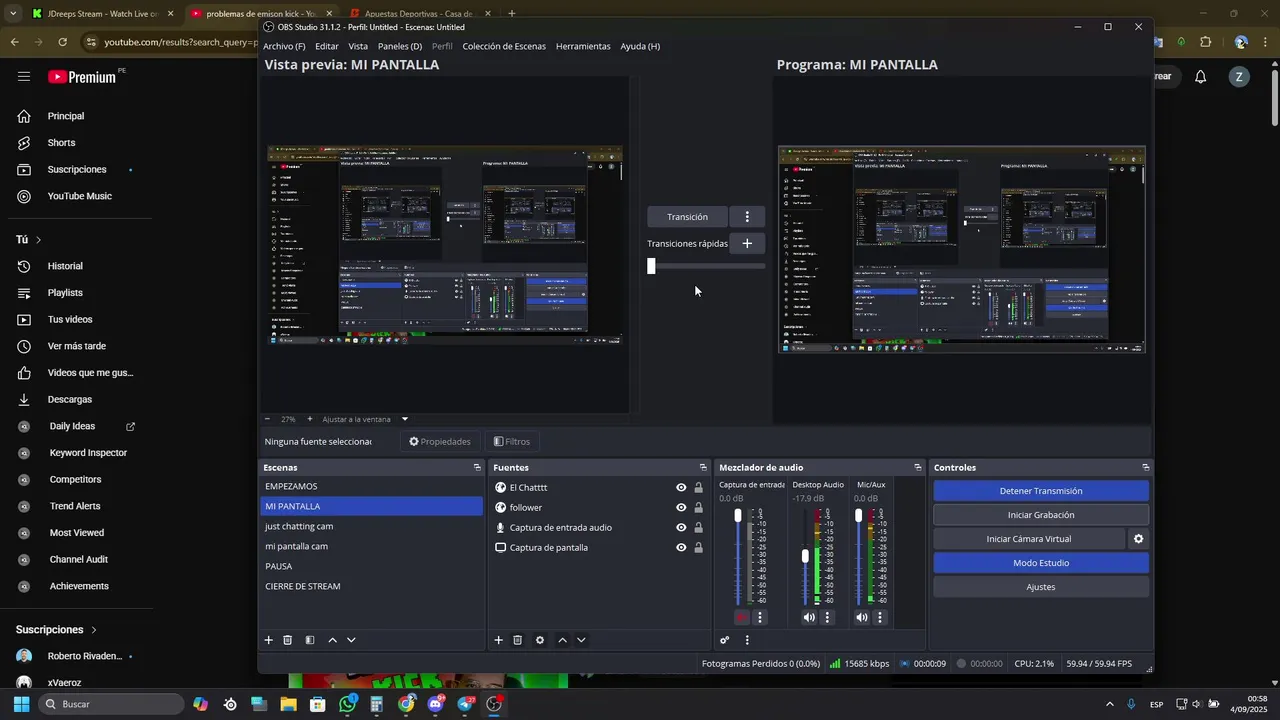Image resolution: width=1280 pixels, height=720 pixels.
Task: Delete the selected scene with trash icon
Action: [287, 640]
